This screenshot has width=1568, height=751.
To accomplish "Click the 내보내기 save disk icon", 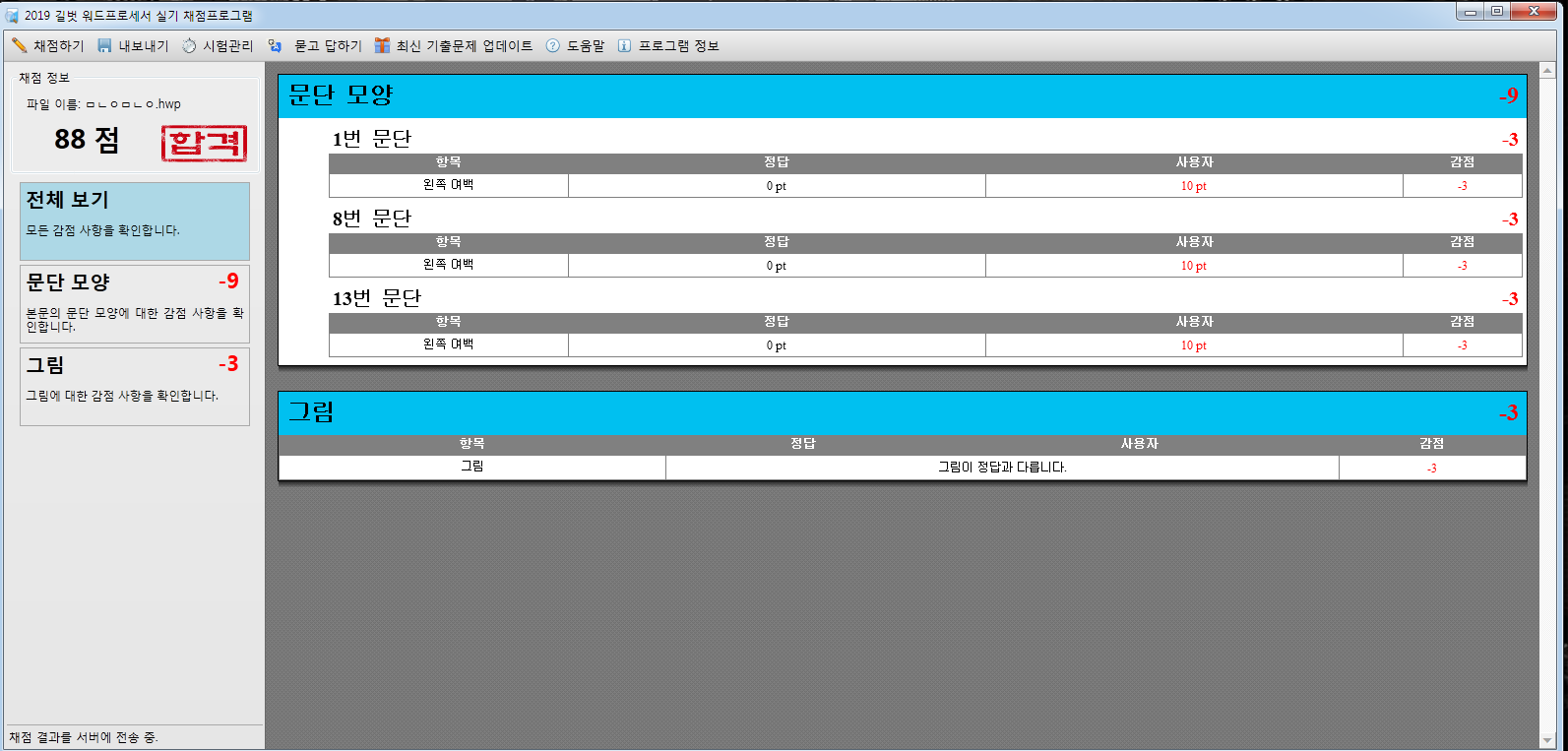I will [104, 45].
